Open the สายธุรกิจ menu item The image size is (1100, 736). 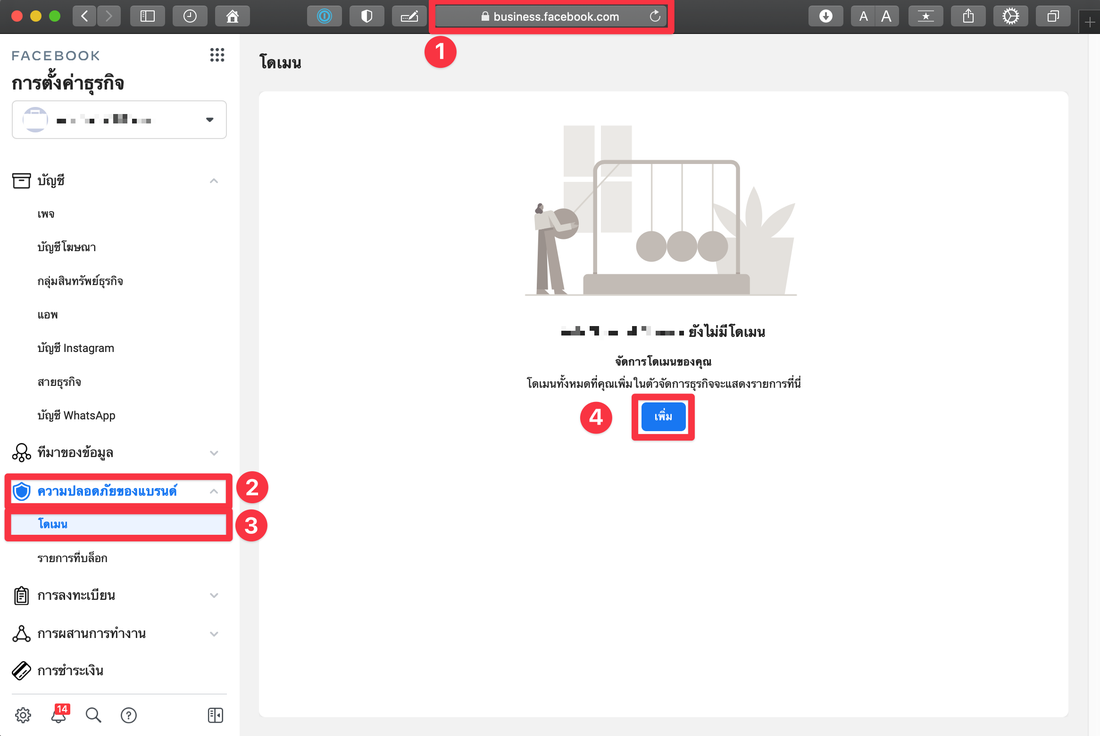click(59, 382)
